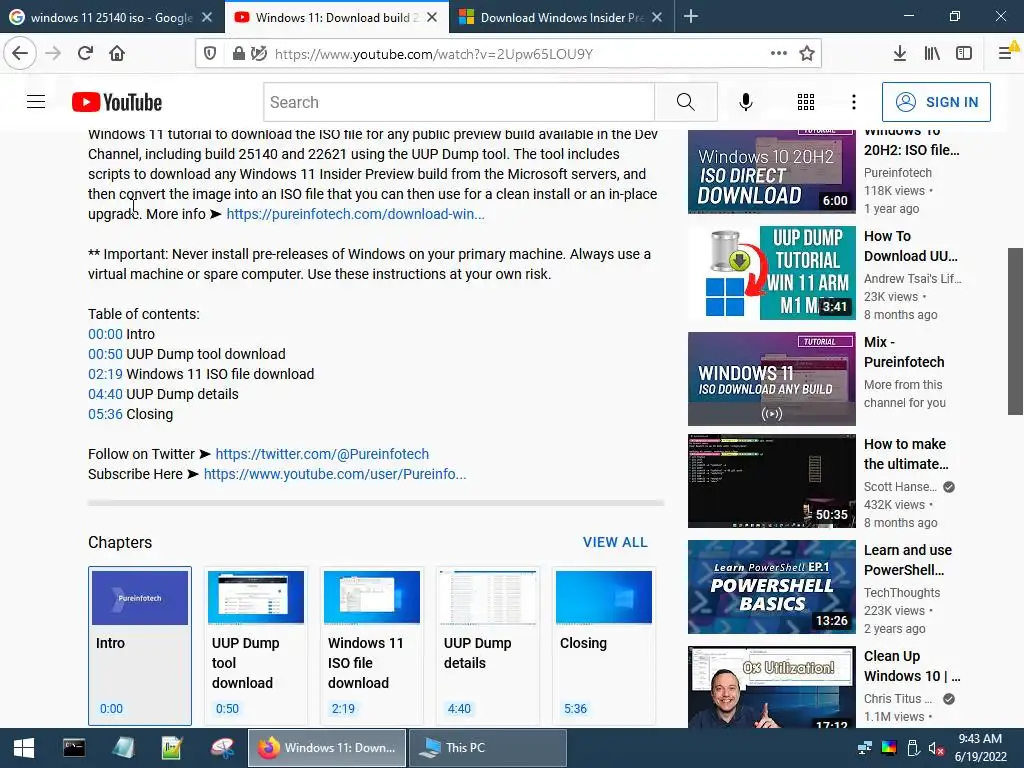Open This PC from the taskbar
Image resolution: width=1024 pixels, height=768 pixels.
[x=487, y=748]
